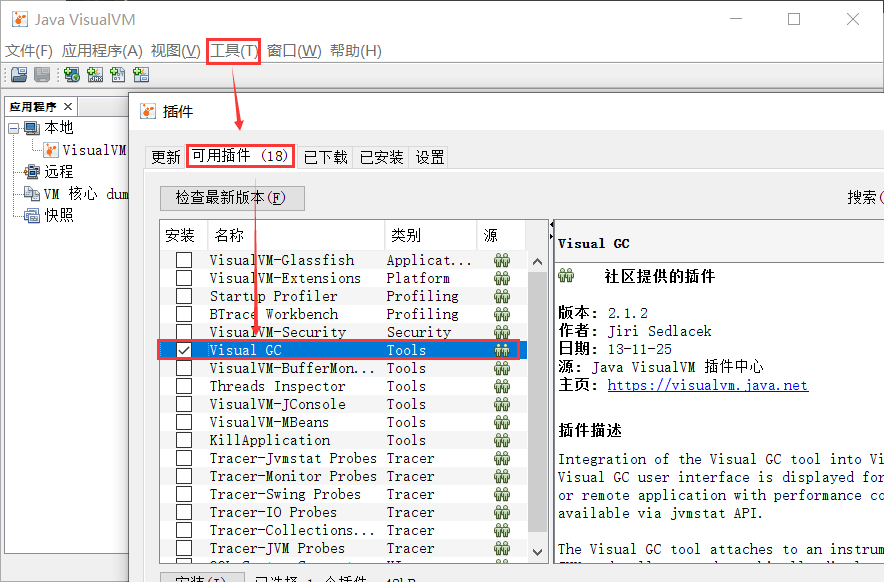This screenshot has width=884, height=582.
Task: Click the source icon of Tracer-JVM Probes
Action: [502, 548]
